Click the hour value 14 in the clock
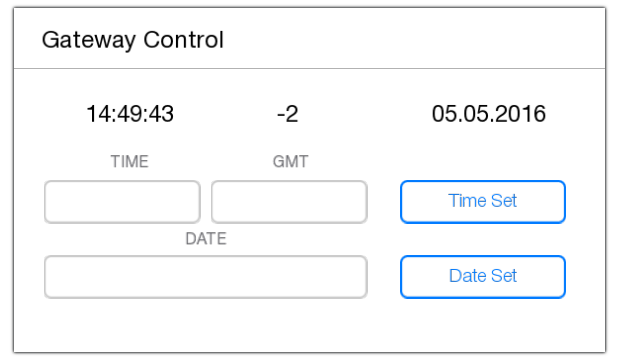The width and height of the screenshot is (620, 360). point(98,114)
